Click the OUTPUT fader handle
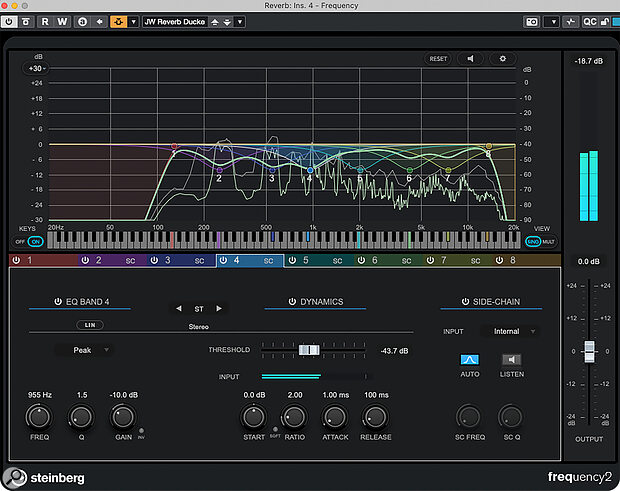Image resolution: width=620 pixels, height=491 pixels. [x=589, y=351]
